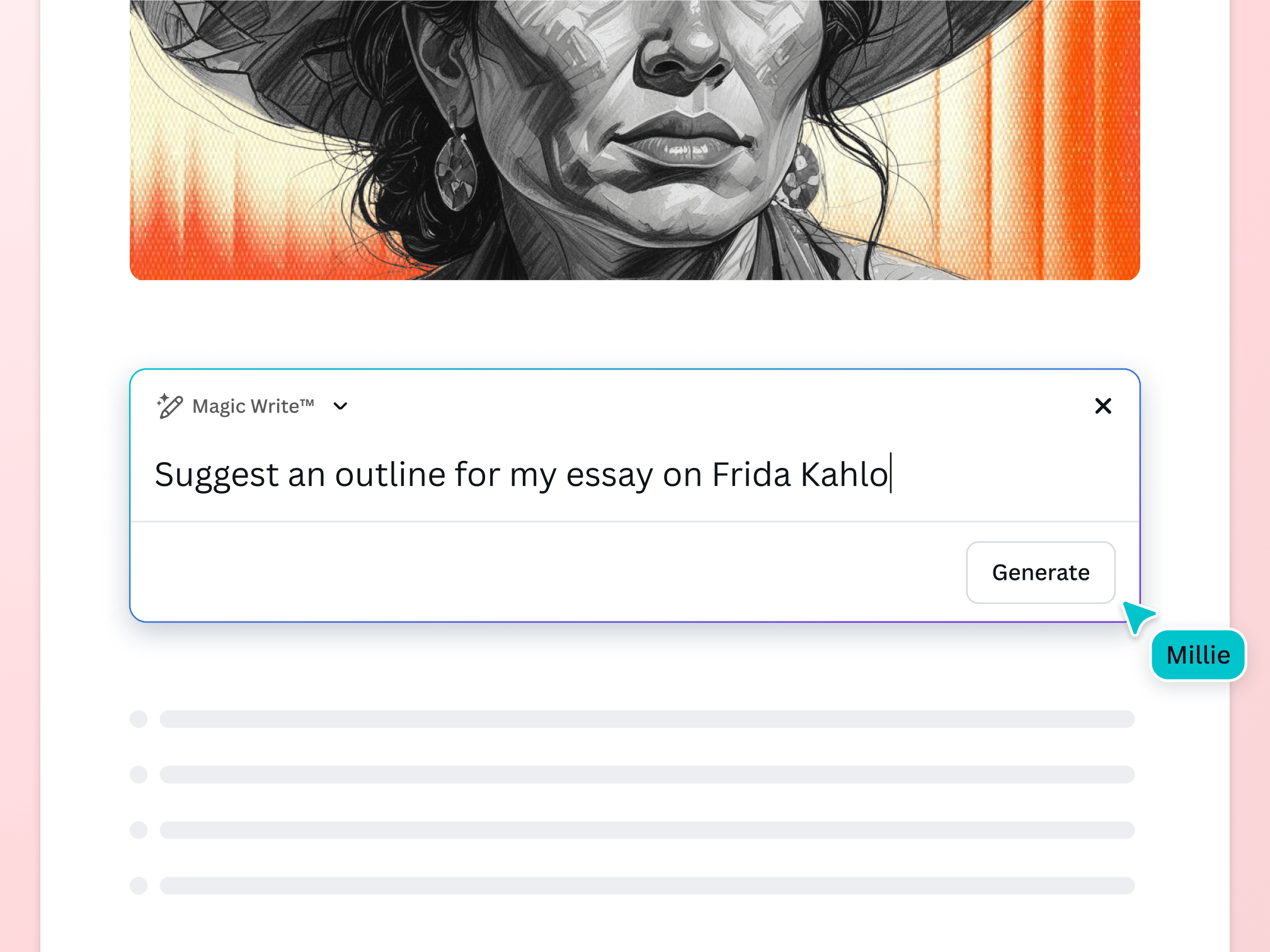1270x952 pixels.
Task: Click the X to dismiss Magic Write
Action: (x=1103, y=406)
